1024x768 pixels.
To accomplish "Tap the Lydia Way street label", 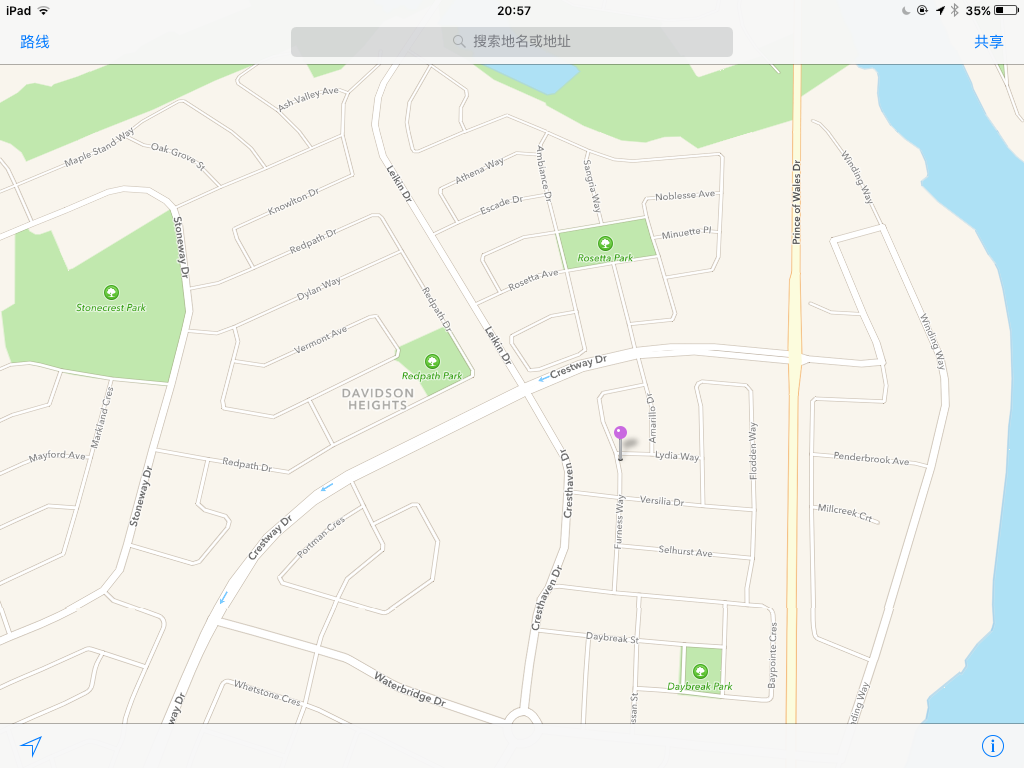I will click(677, 456).
